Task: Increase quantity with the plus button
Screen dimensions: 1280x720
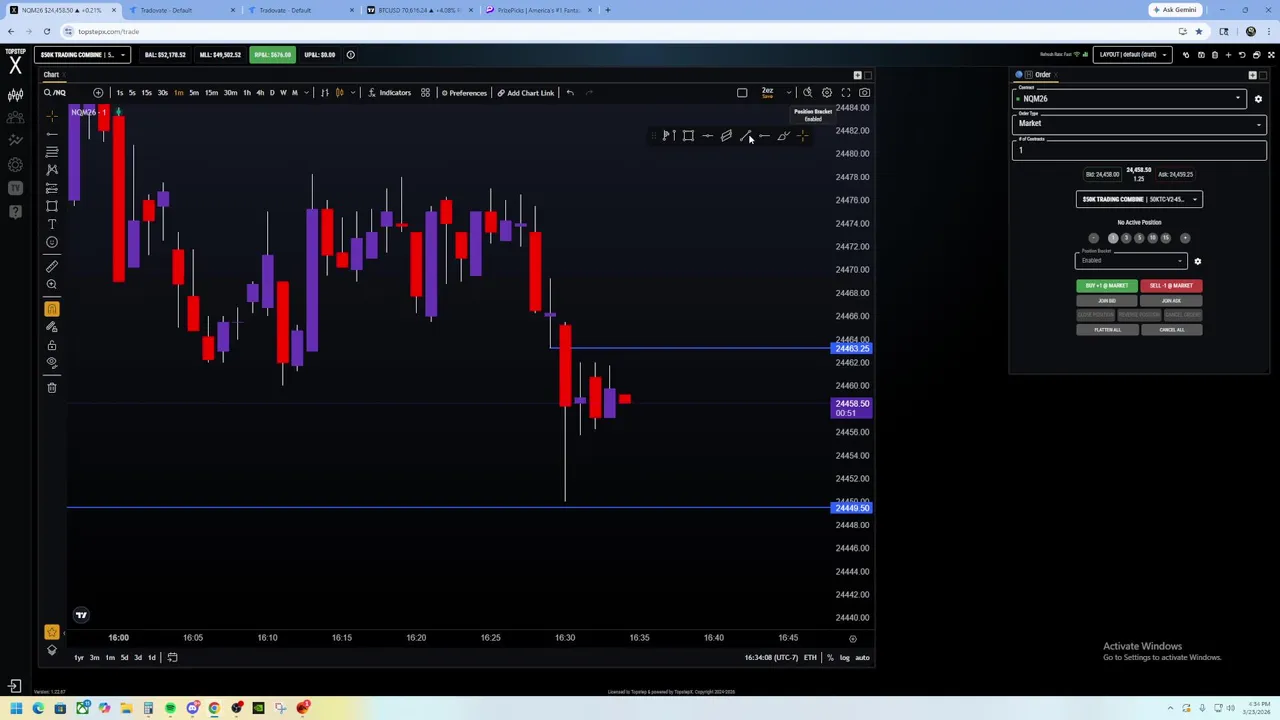Action: [x=1185, y=238]
